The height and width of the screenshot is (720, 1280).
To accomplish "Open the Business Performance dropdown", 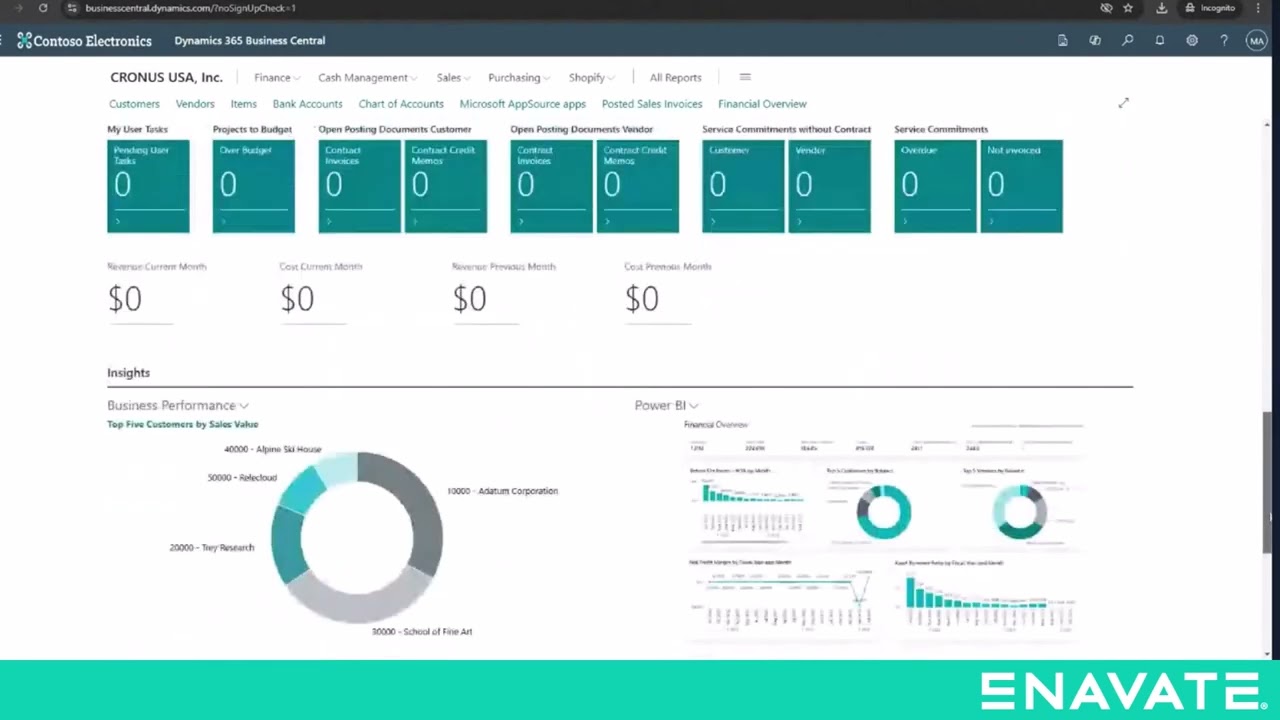I will coord(178,405).
